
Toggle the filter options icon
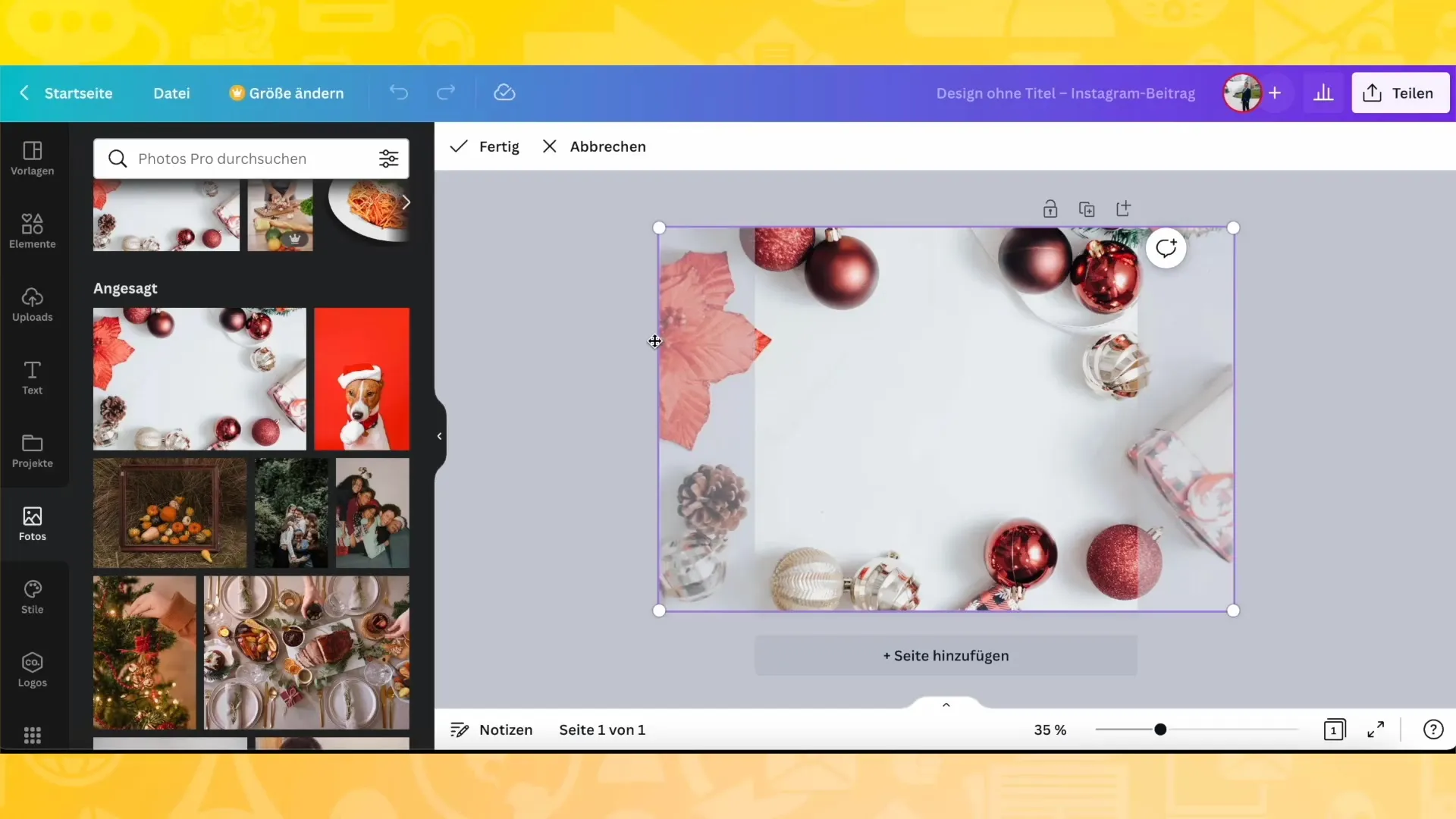click(388, 158)
